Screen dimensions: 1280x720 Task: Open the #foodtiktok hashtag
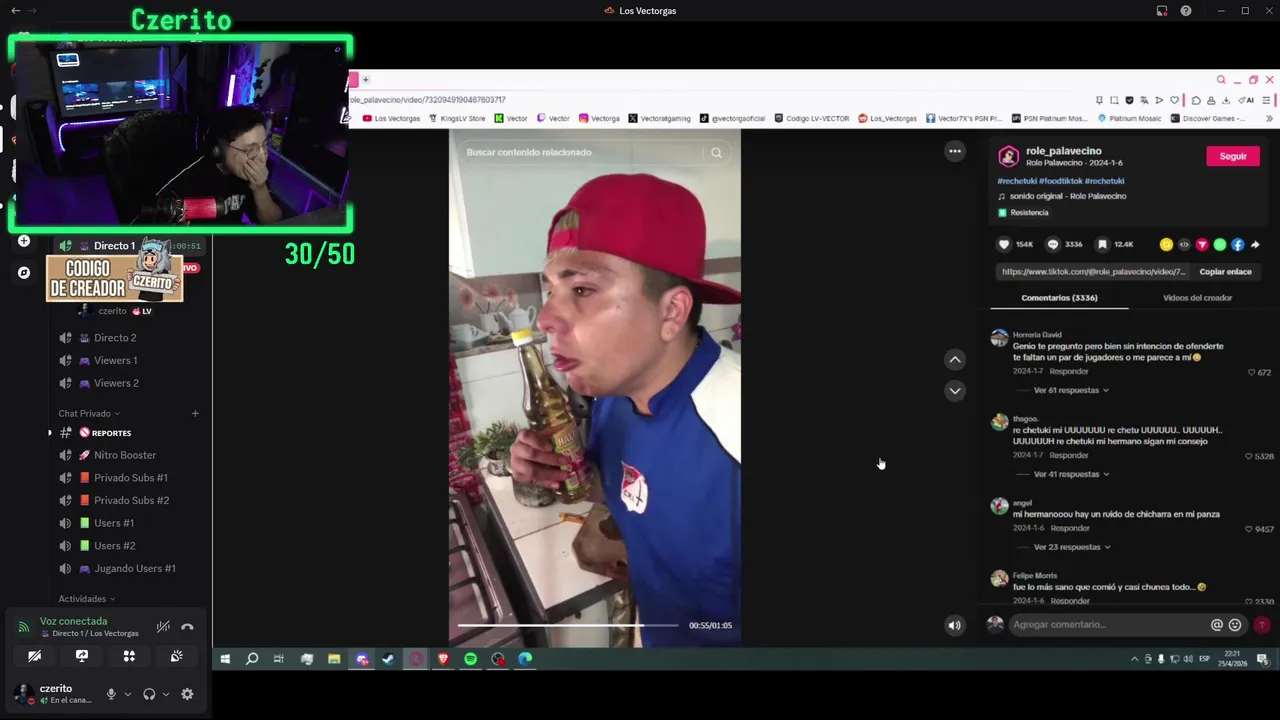[1061, 181]
